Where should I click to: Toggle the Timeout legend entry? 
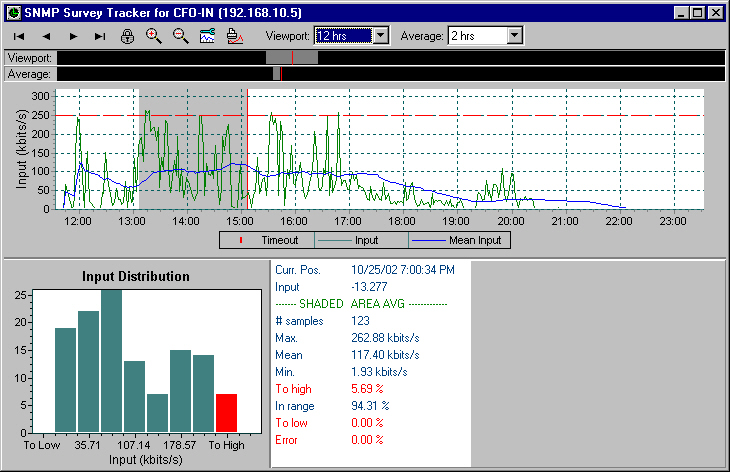click(268, 240)
